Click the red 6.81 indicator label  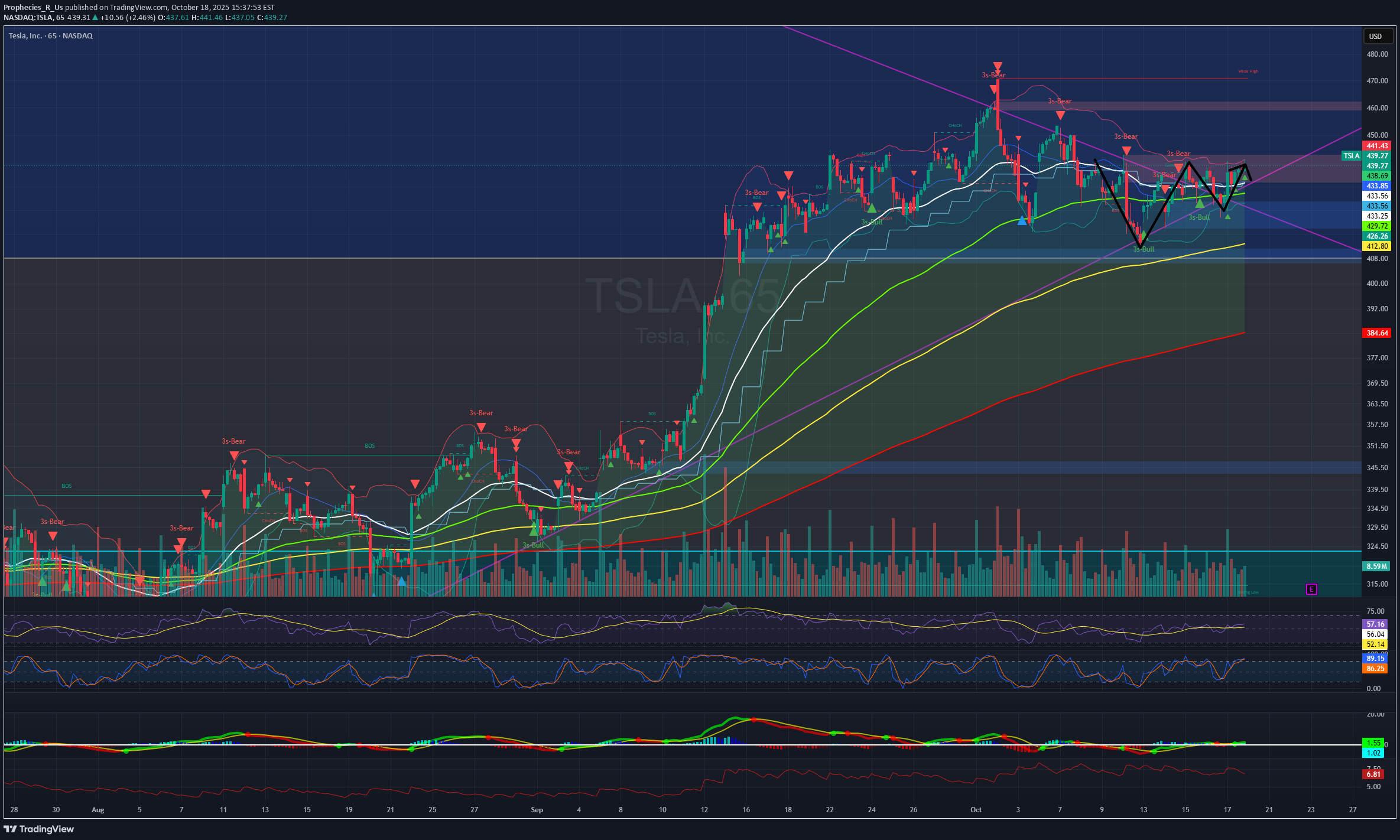[x=1374, y=774]
